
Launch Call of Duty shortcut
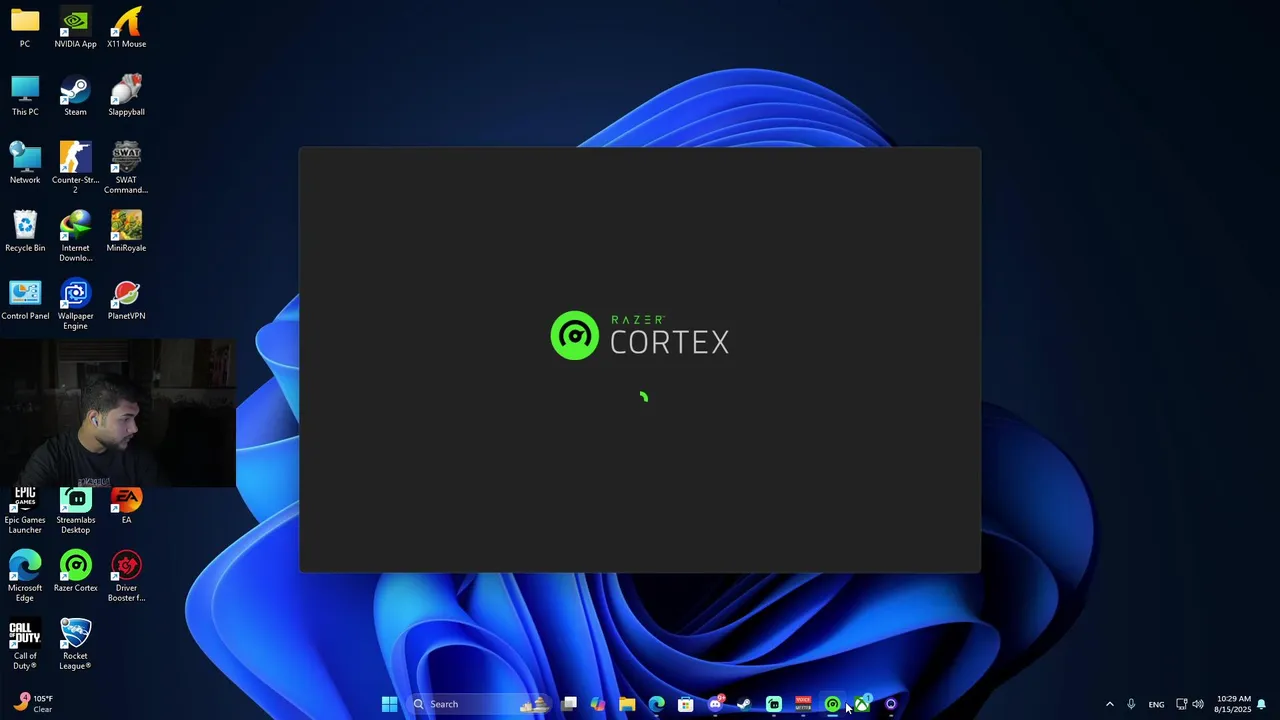25,644
